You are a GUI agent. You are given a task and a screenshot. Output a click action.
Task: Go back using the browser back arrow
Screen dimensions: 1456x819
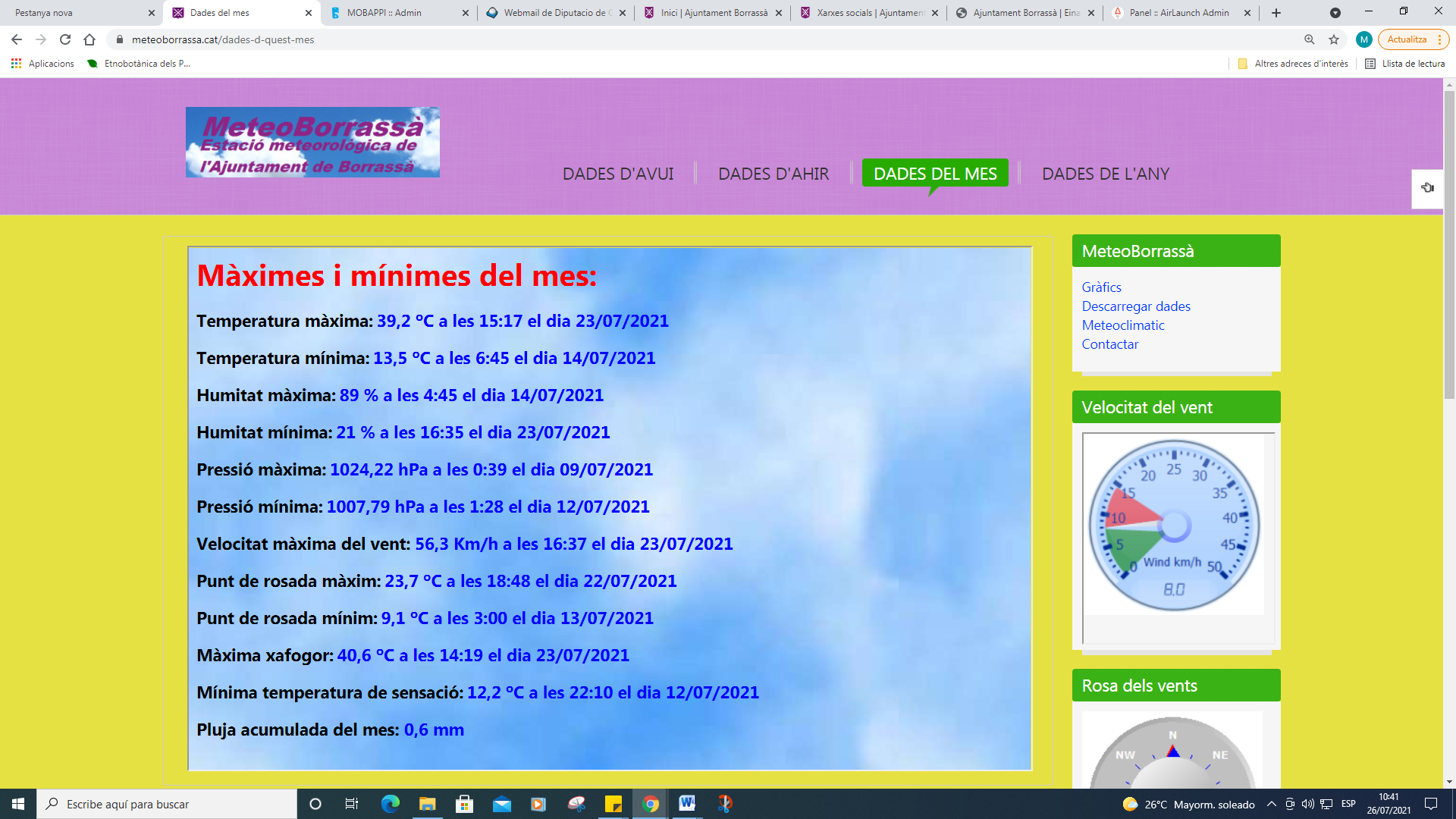click(x=17, y=39)
